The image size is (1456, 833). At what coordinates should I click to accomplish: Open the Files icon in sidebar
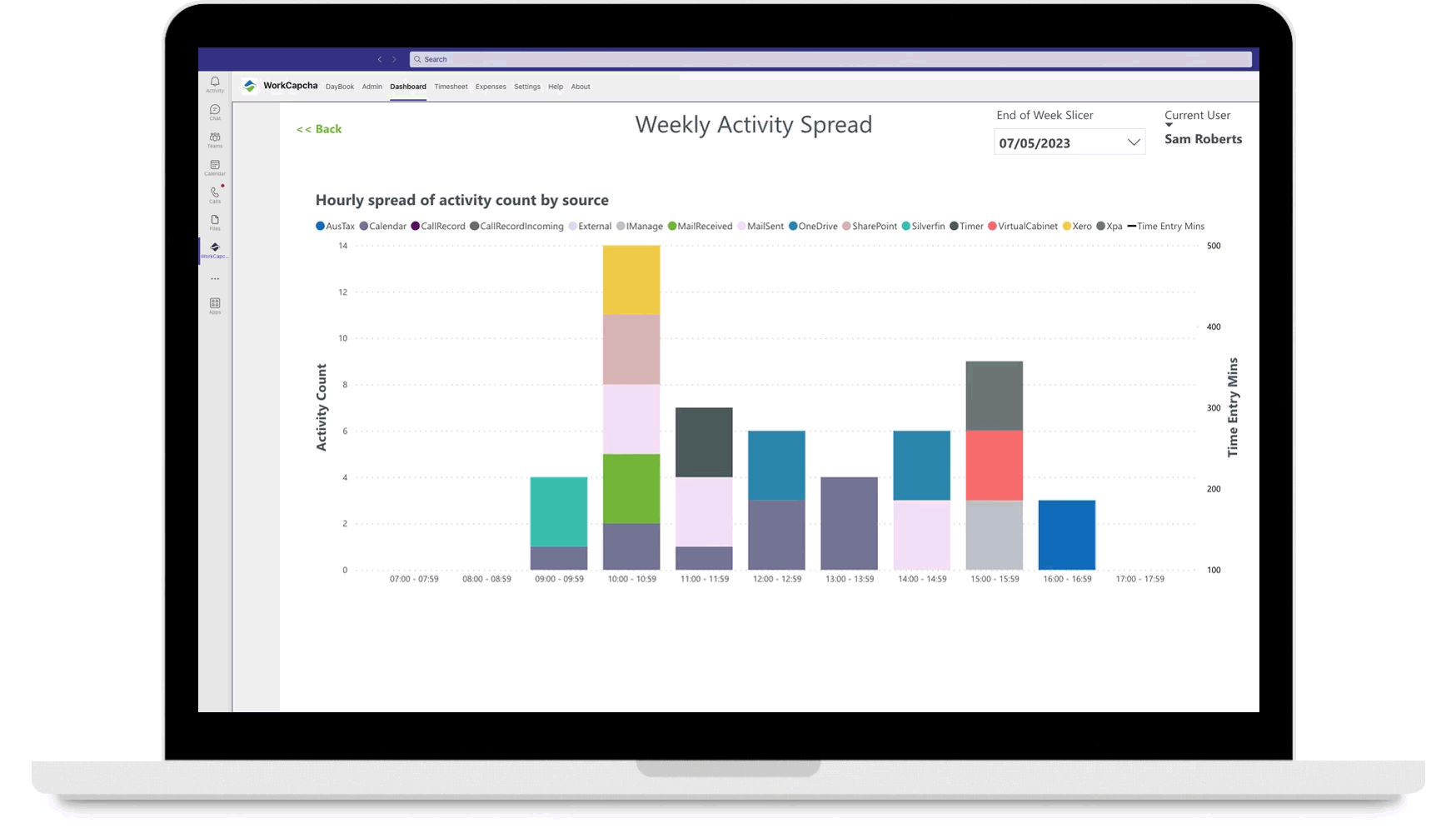(215, 222)
